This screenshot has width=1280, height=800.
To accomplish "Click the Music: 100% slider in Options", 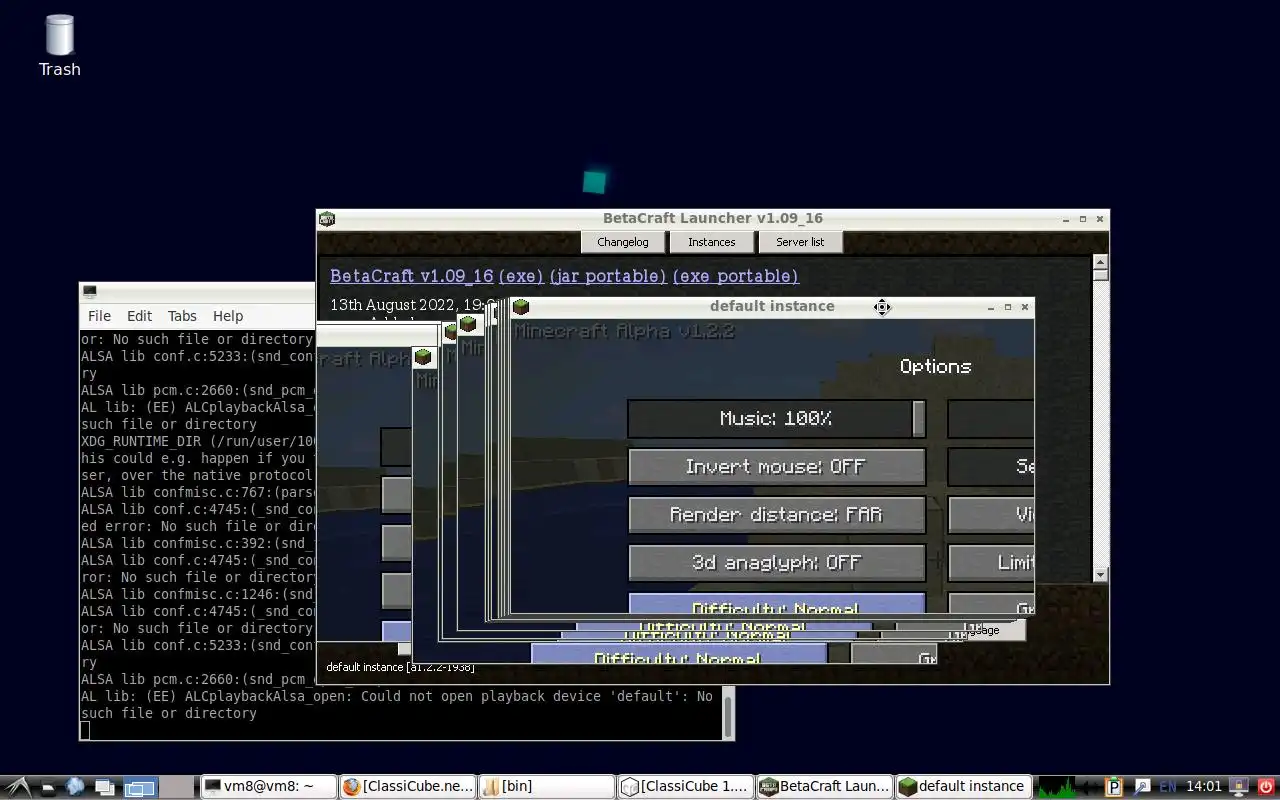I will tap(777, 419).
